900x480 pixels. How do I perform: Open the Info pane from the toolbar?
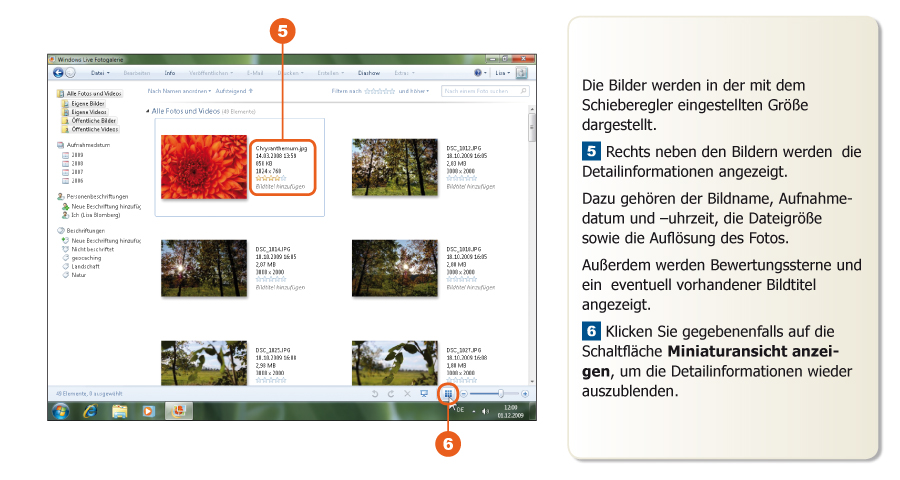click(170, 73)
